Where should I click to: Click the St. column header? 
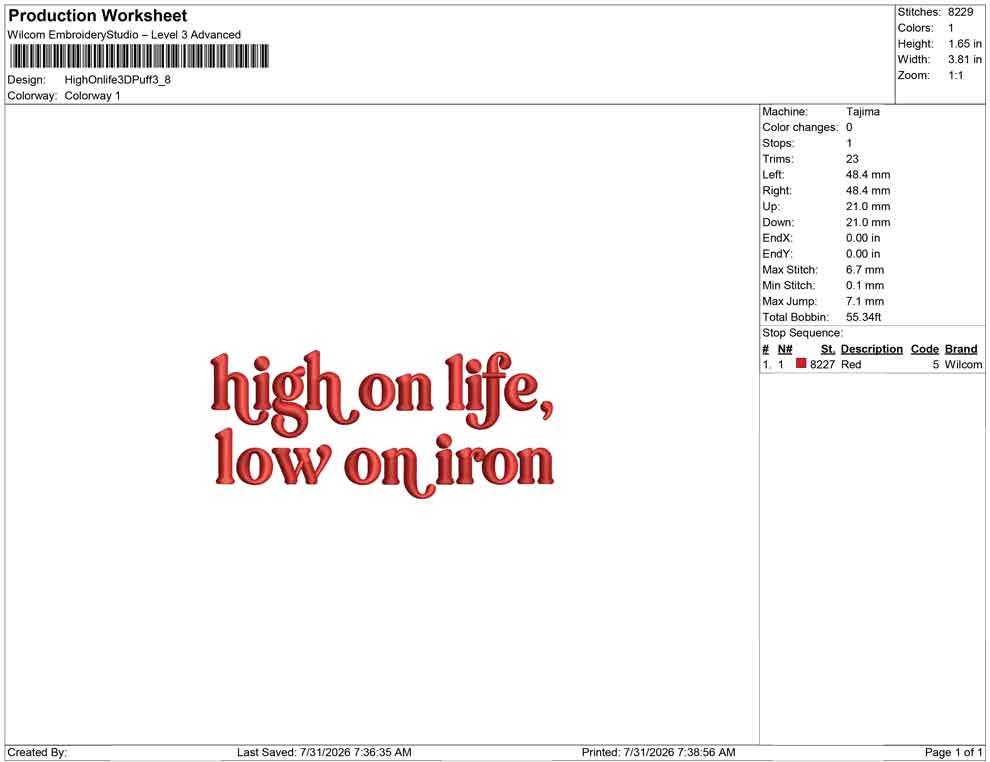827,349
